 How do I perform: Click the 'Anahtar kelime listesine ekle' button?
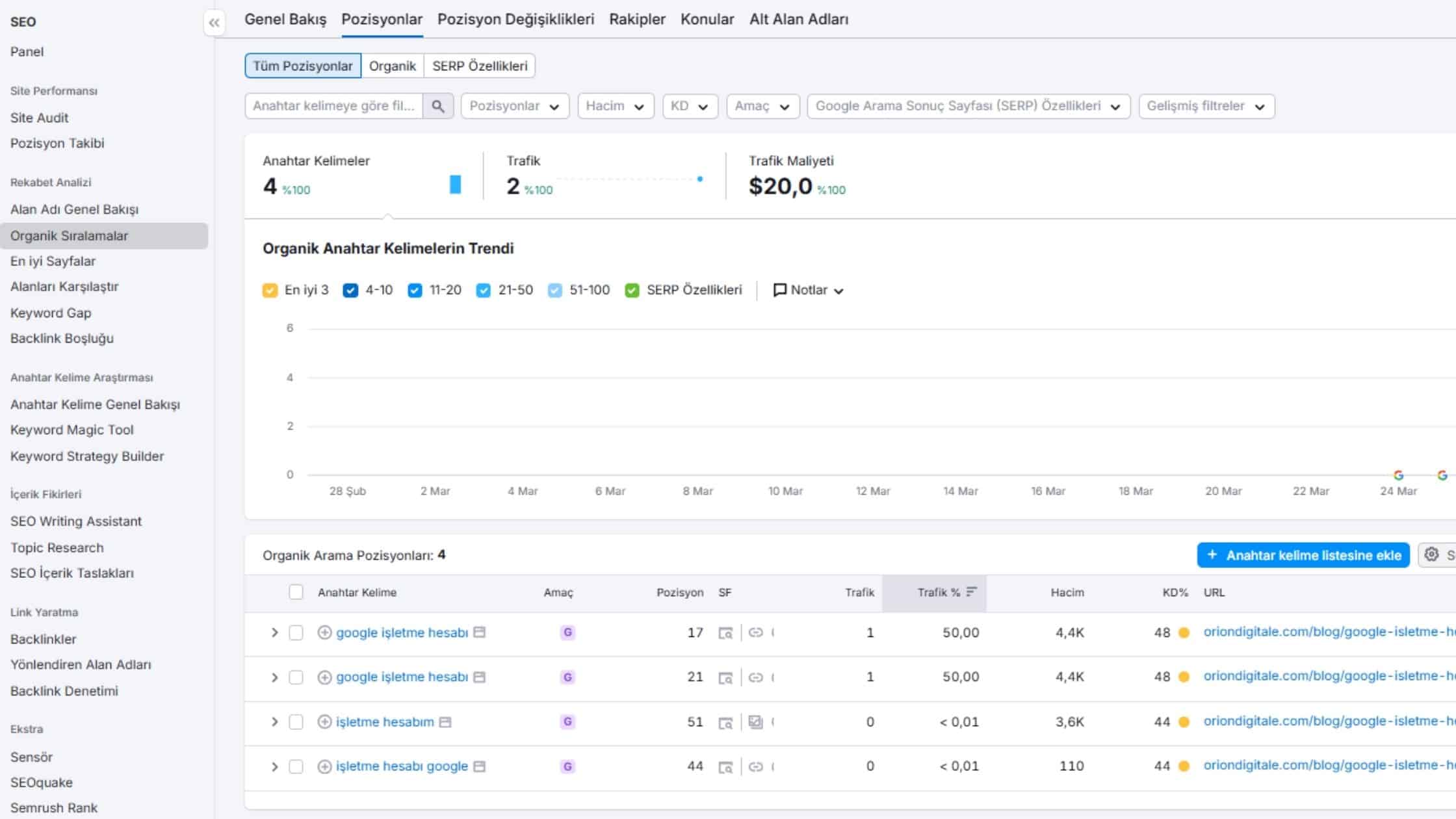[1303, 555]
